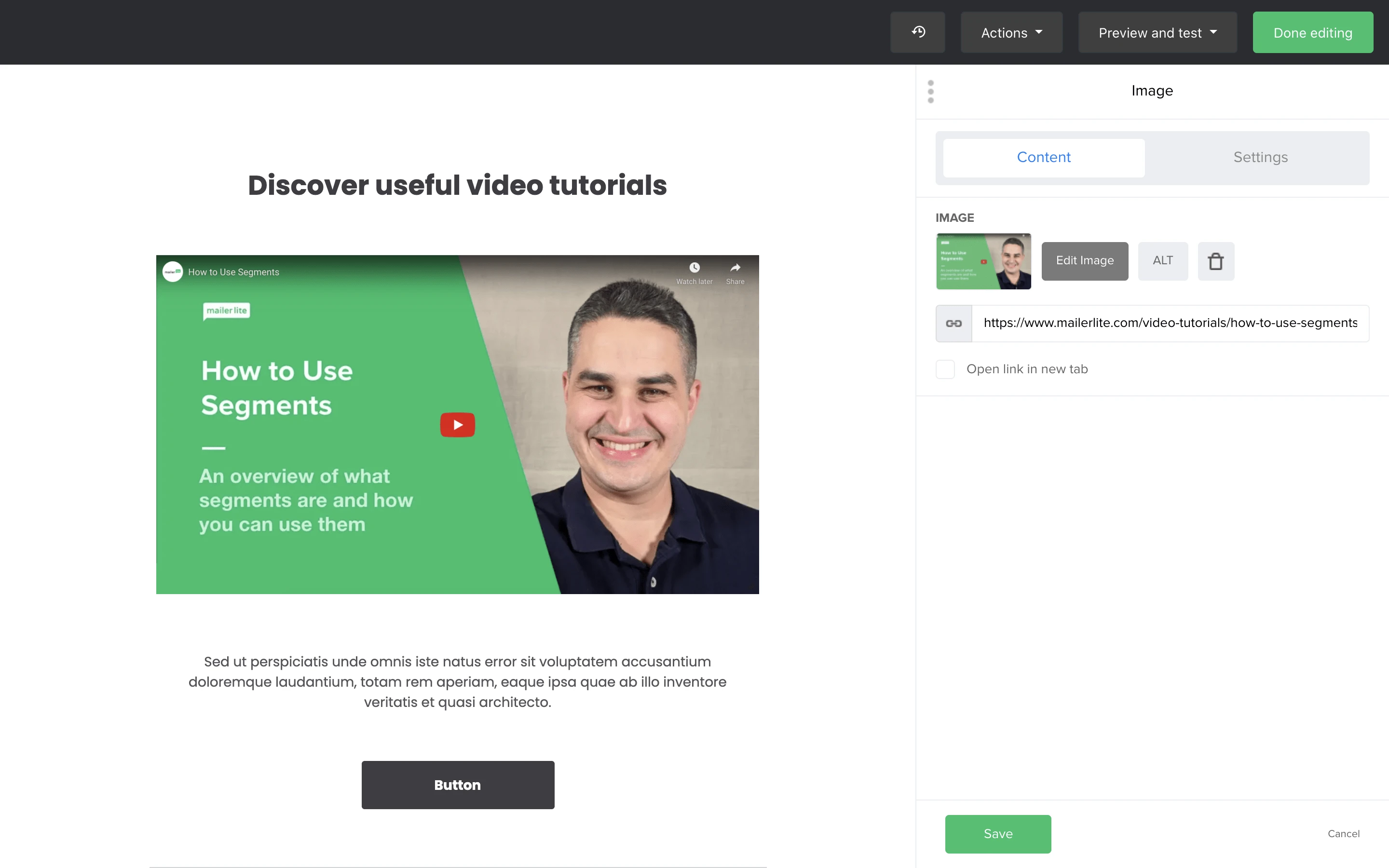Click the green Save button
The height and width of the screenshot is (868, 1389).
(x=997, y=834)
